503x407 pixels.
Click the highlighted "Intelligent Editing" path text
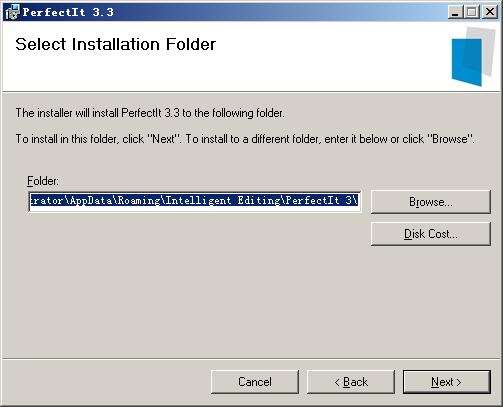tap(223, 201)
